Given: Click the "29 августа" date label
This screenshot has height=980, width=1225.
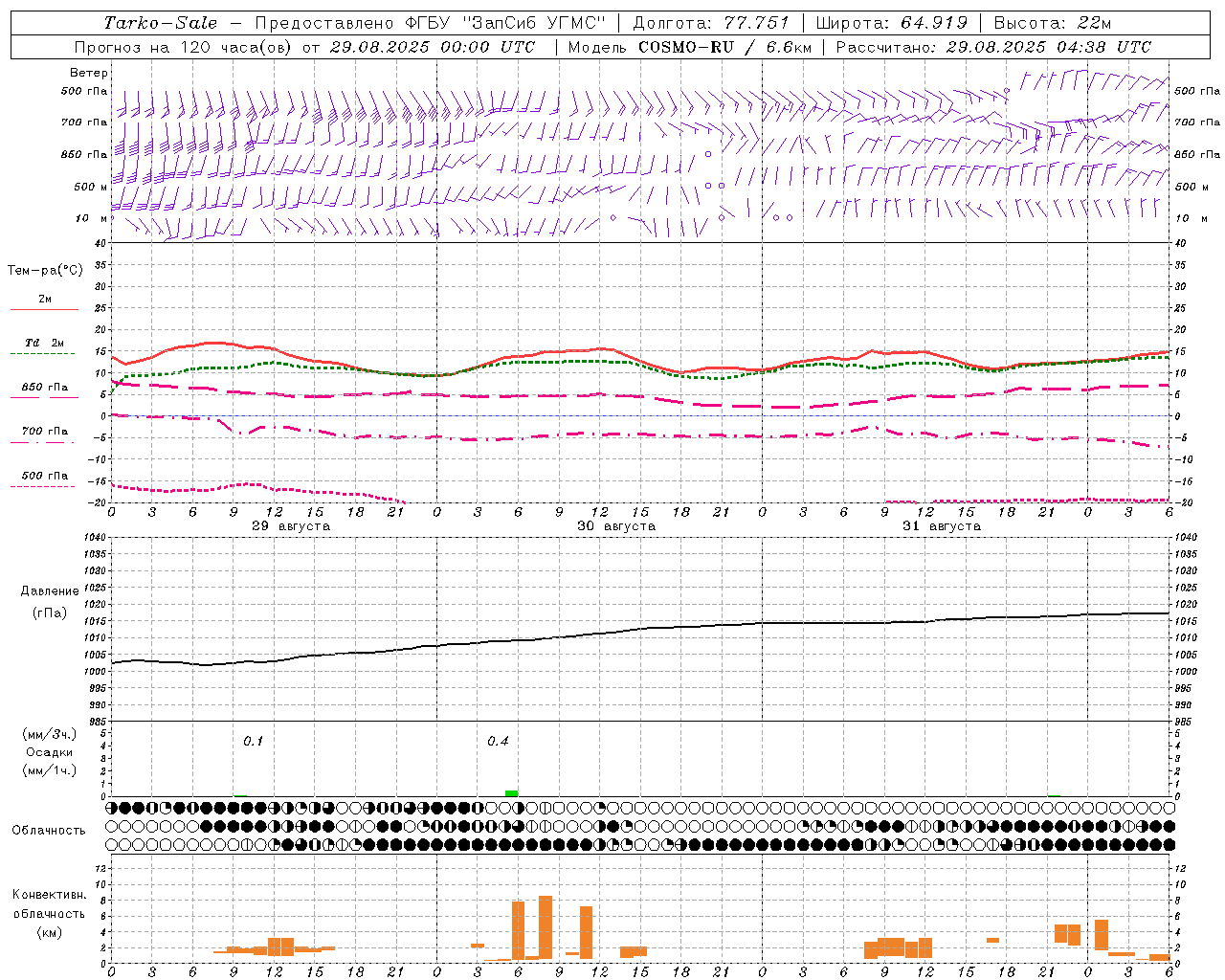Looking at the screenshot, I should tap(291, 526).
